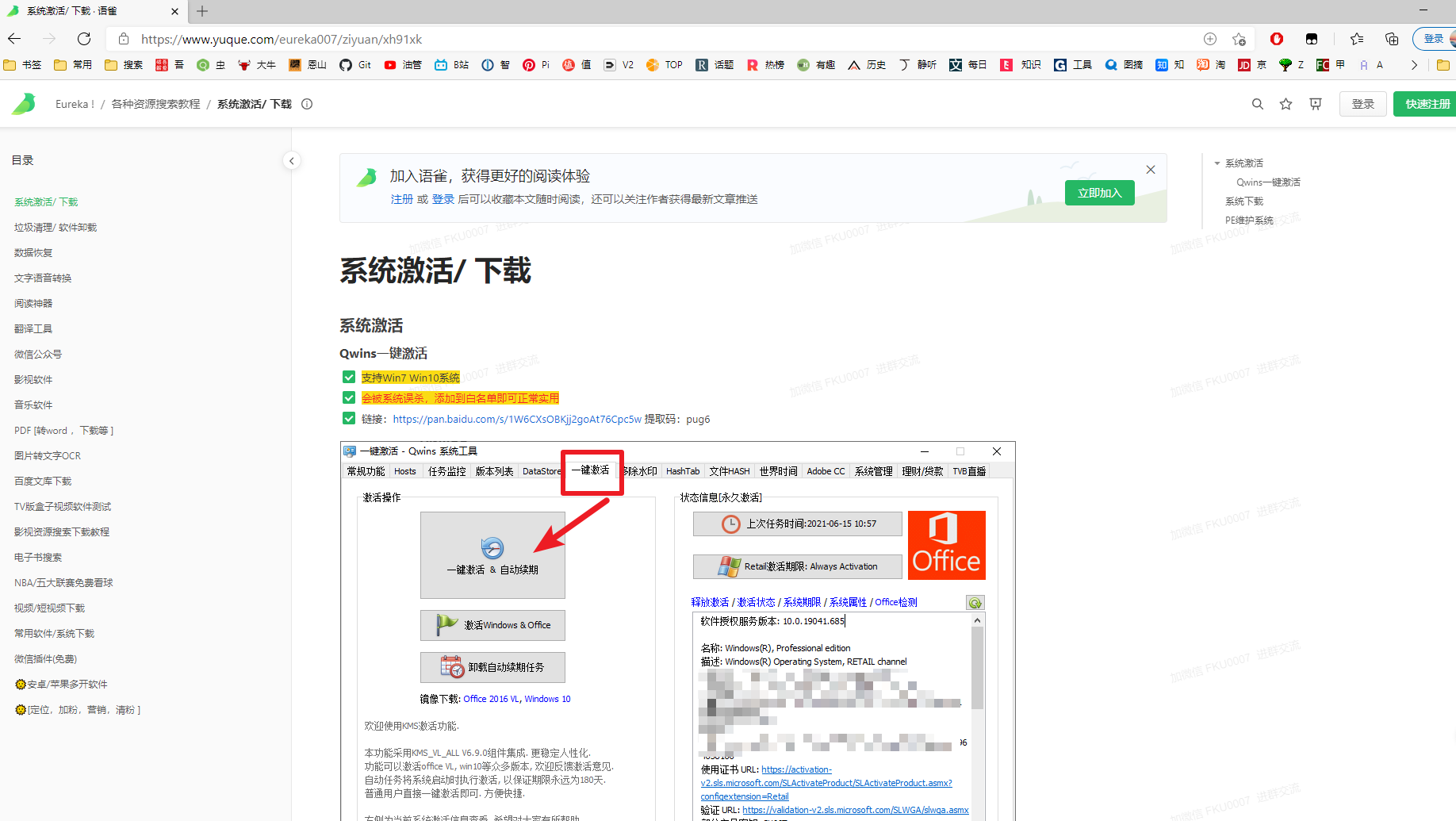This screenshot has width=1456, height=821.
Task: Open the TOP bookmark
Action: coord(665,65)
